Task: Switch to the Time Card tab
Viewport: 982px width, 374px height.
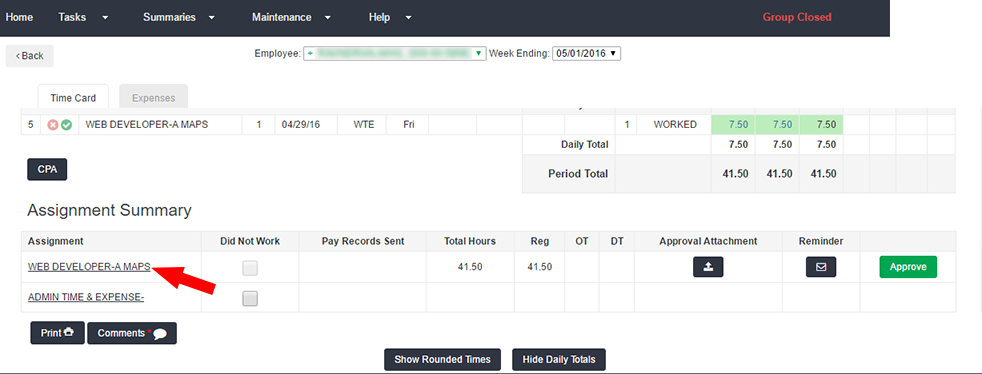Action: [x=73, y=98]
